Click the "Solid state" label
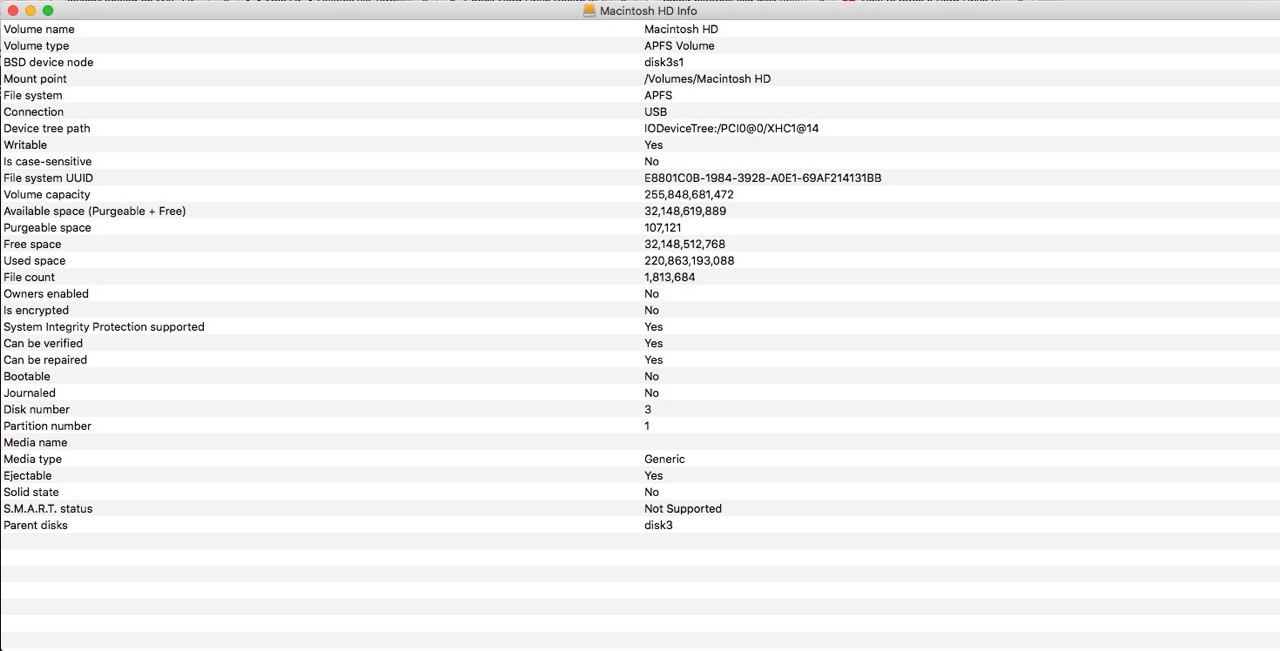Image resolution: width=1280 pixels, height=651 pixels. [x=31, y=492]
